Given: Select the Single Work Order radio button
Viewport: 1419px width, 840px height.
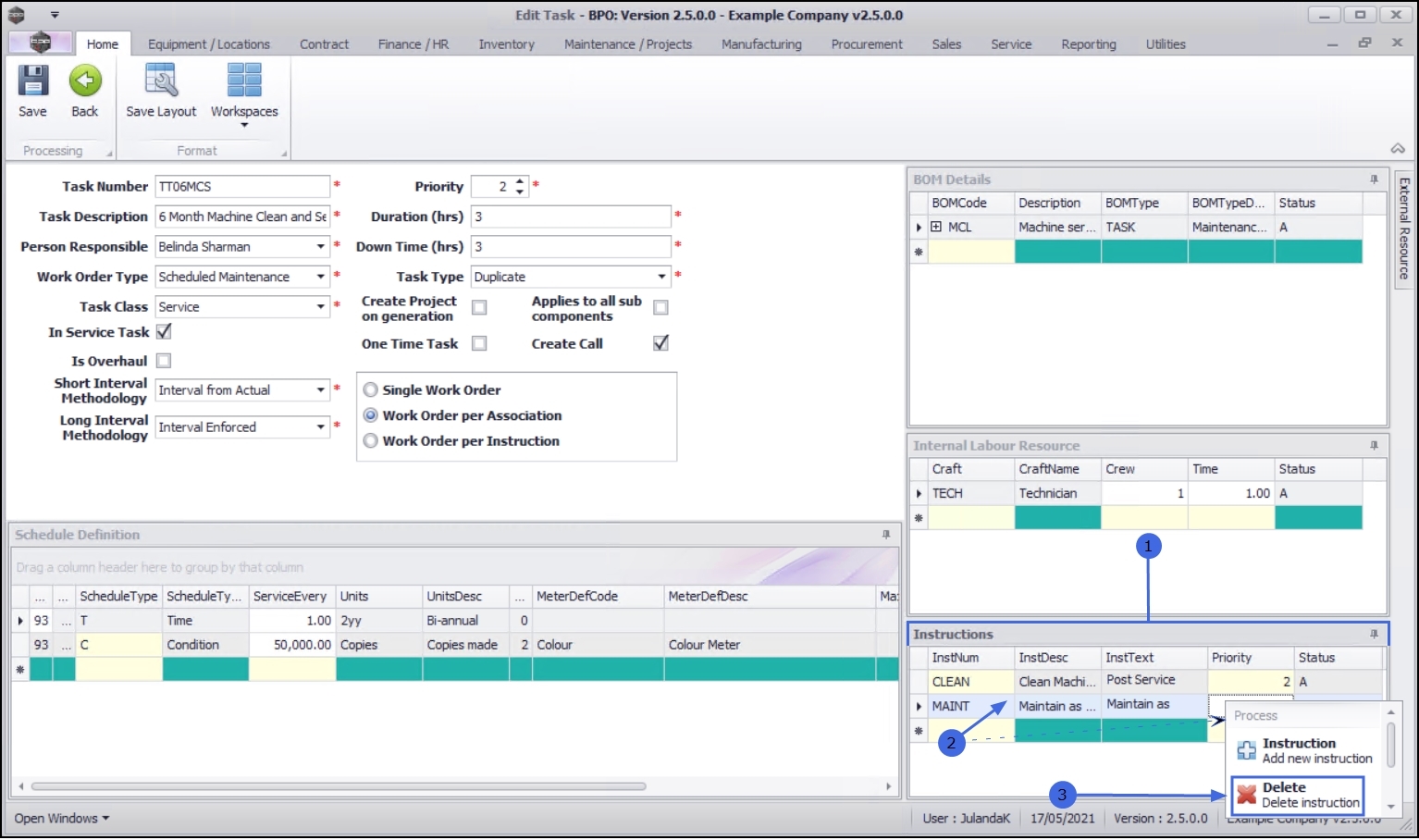Looking at the screenshot, I should coord(371,390).
